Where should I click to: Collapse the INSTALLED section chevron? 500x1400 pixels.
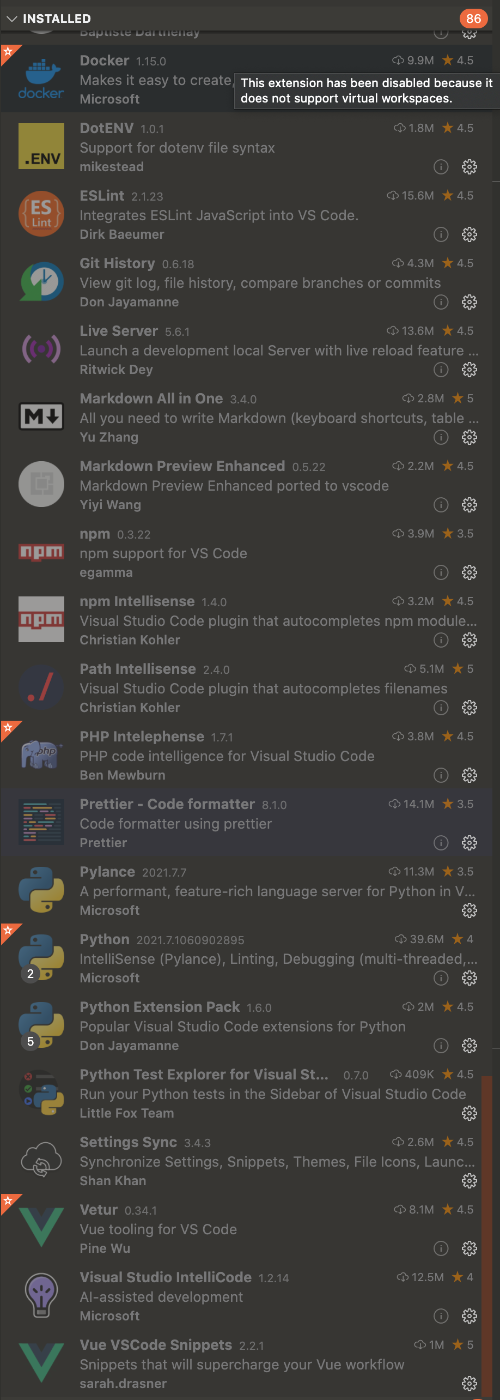coord(11,19)
